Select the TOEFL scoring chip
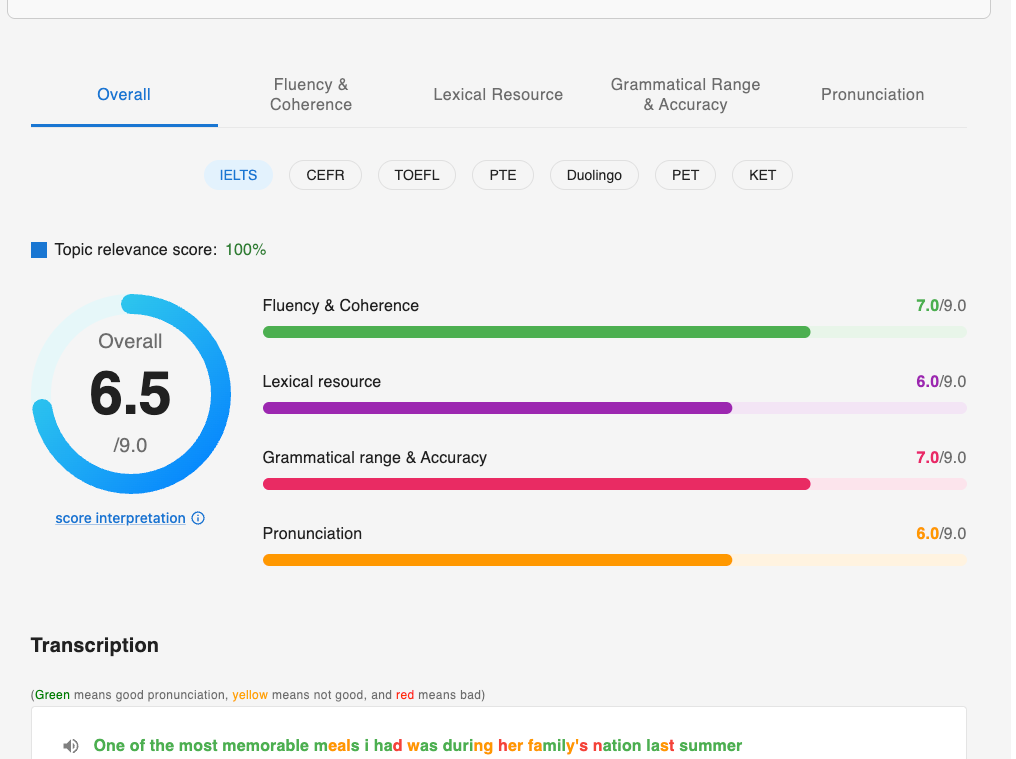Viewport: 1016px width, 759px height. coord(417,175)
